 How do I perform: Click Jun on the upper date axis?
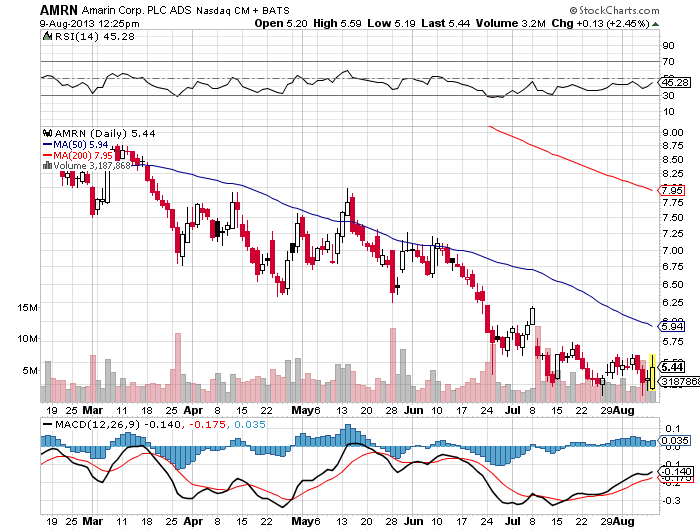(413, 410)
